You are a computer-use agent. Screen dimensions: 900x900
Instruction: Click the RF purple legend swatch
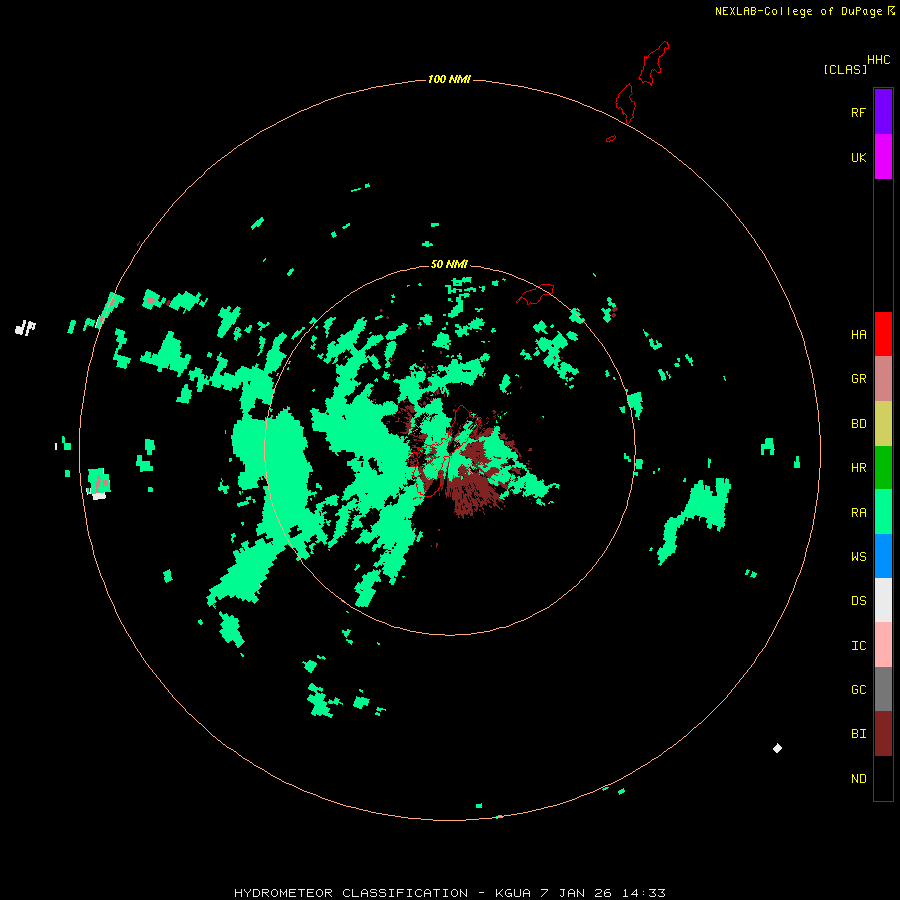coord(883,112)
